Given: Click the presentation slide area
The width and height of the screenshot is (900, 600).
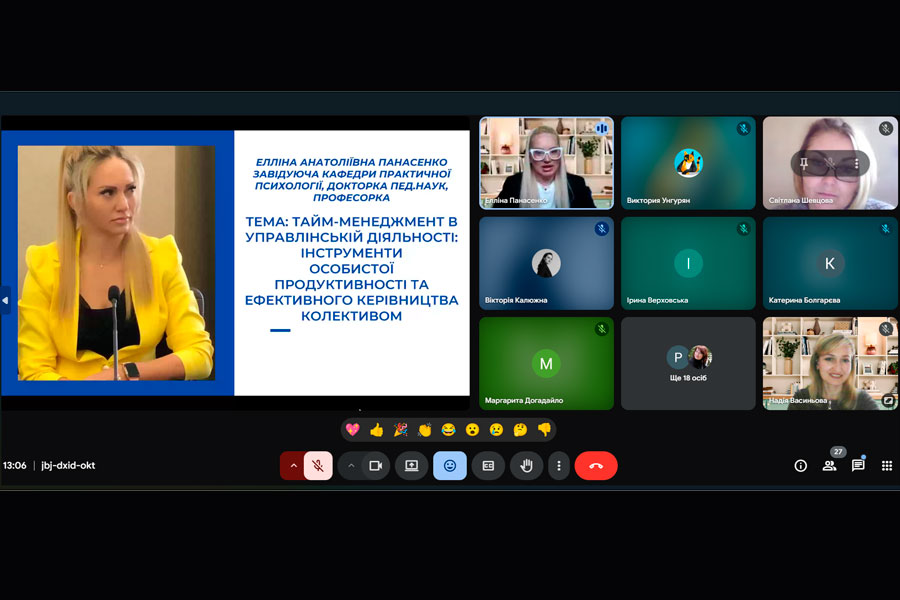Looking at the screenshot, I should [x=235, y=263].
